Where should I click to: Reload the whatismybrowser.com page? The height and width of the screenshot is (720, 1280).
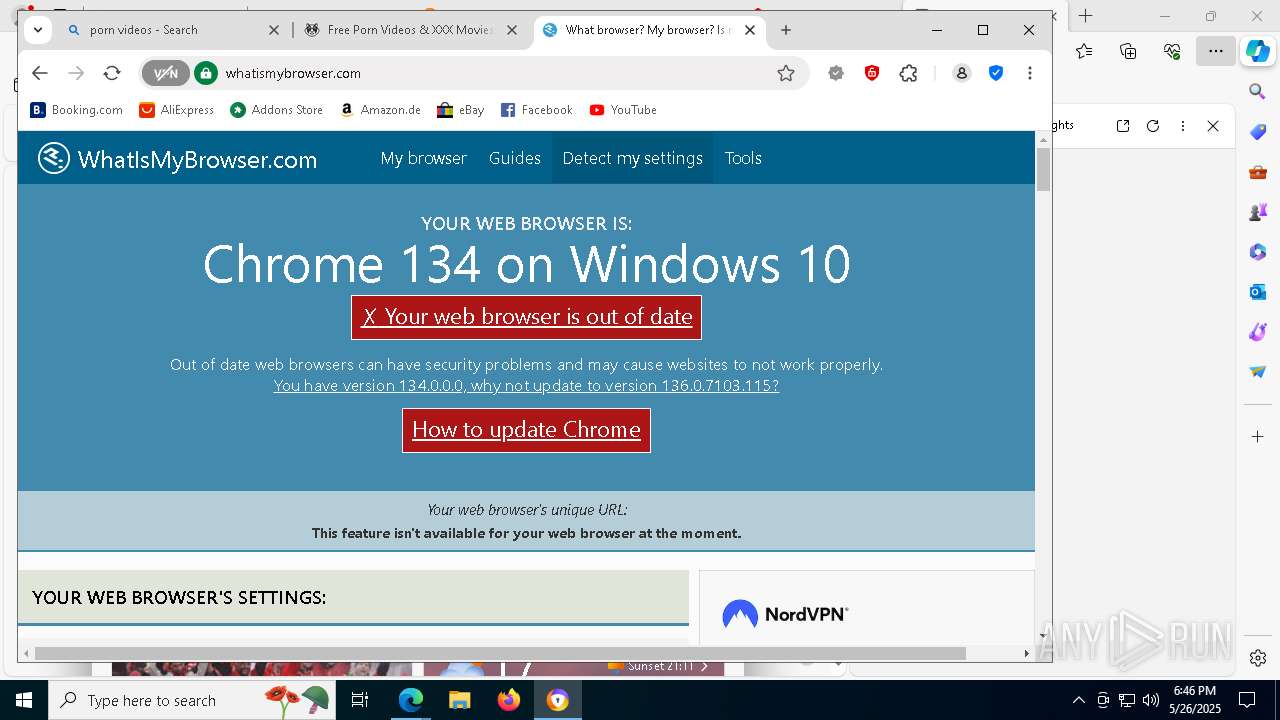112,73
